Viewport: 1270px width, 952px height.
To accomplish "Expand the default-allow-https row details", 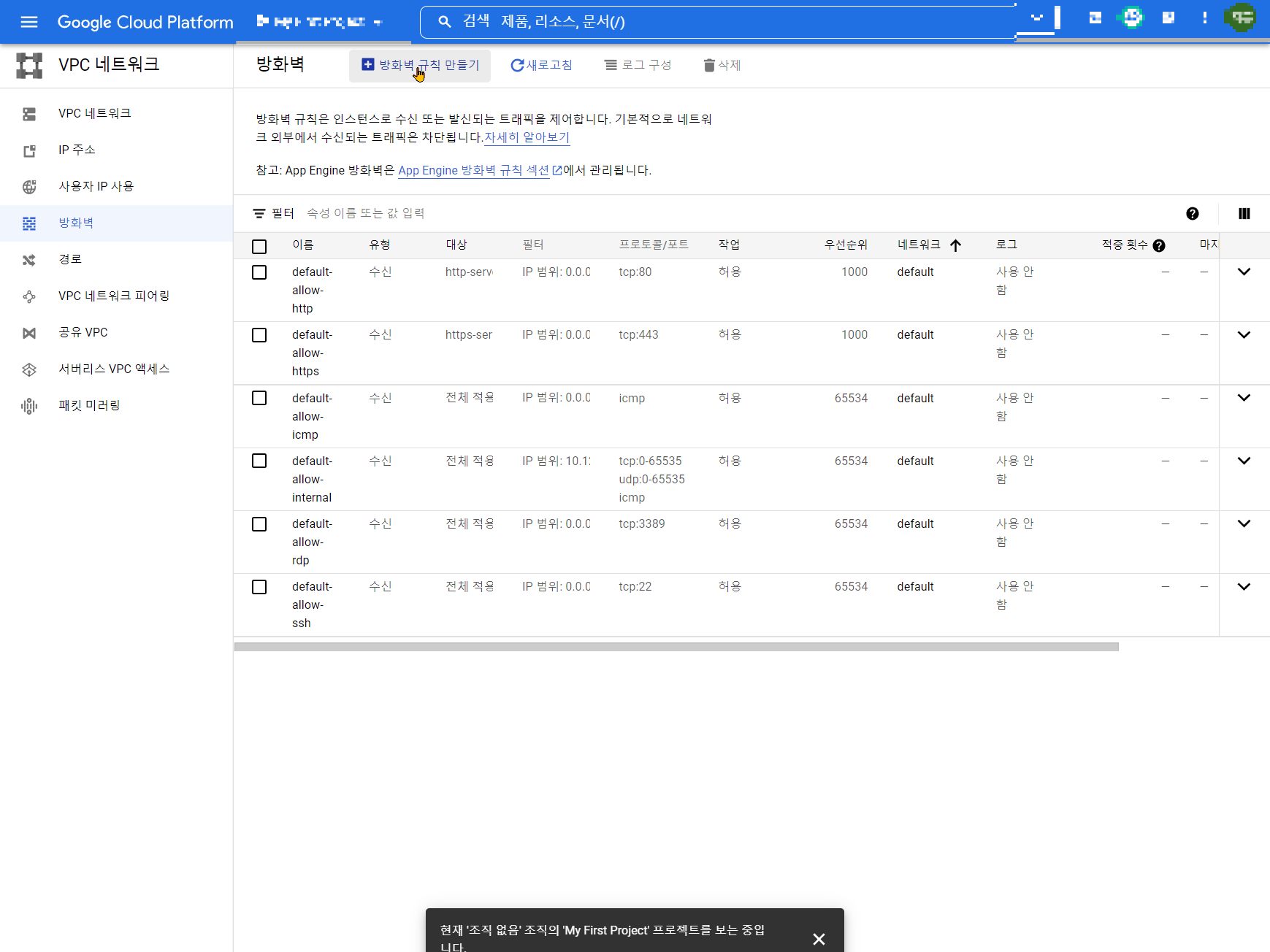I will click(x=1244, y=334).
